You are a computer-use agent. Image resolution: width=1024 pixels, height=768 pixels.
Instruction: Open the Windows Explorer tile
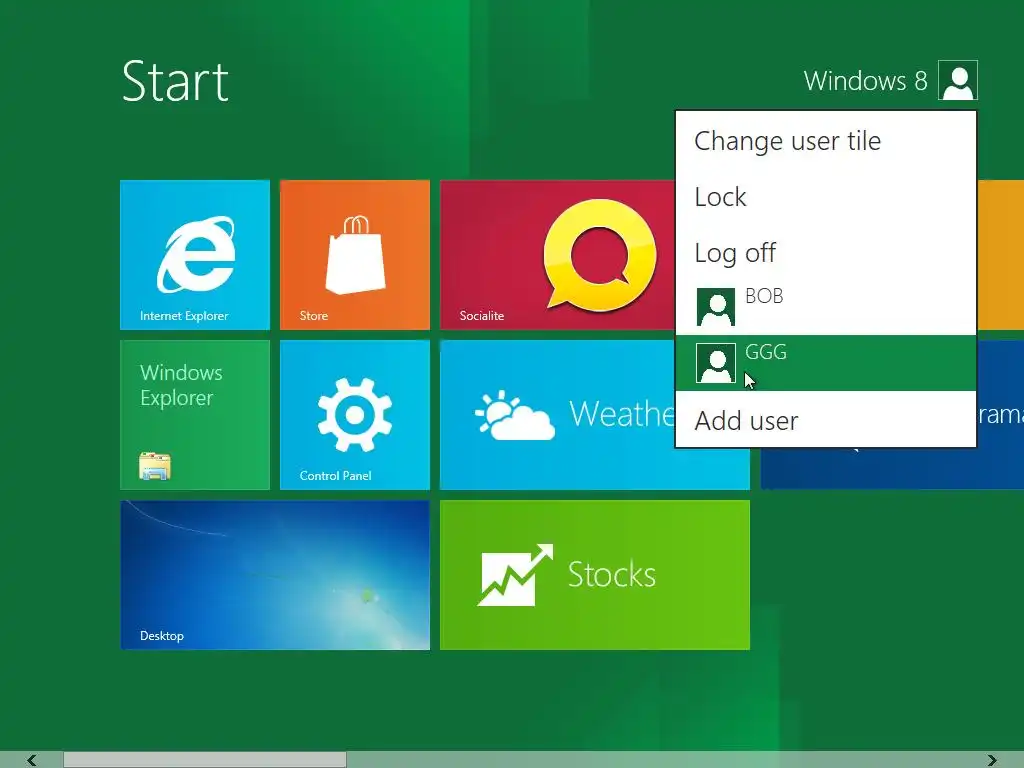click(195, 415)
